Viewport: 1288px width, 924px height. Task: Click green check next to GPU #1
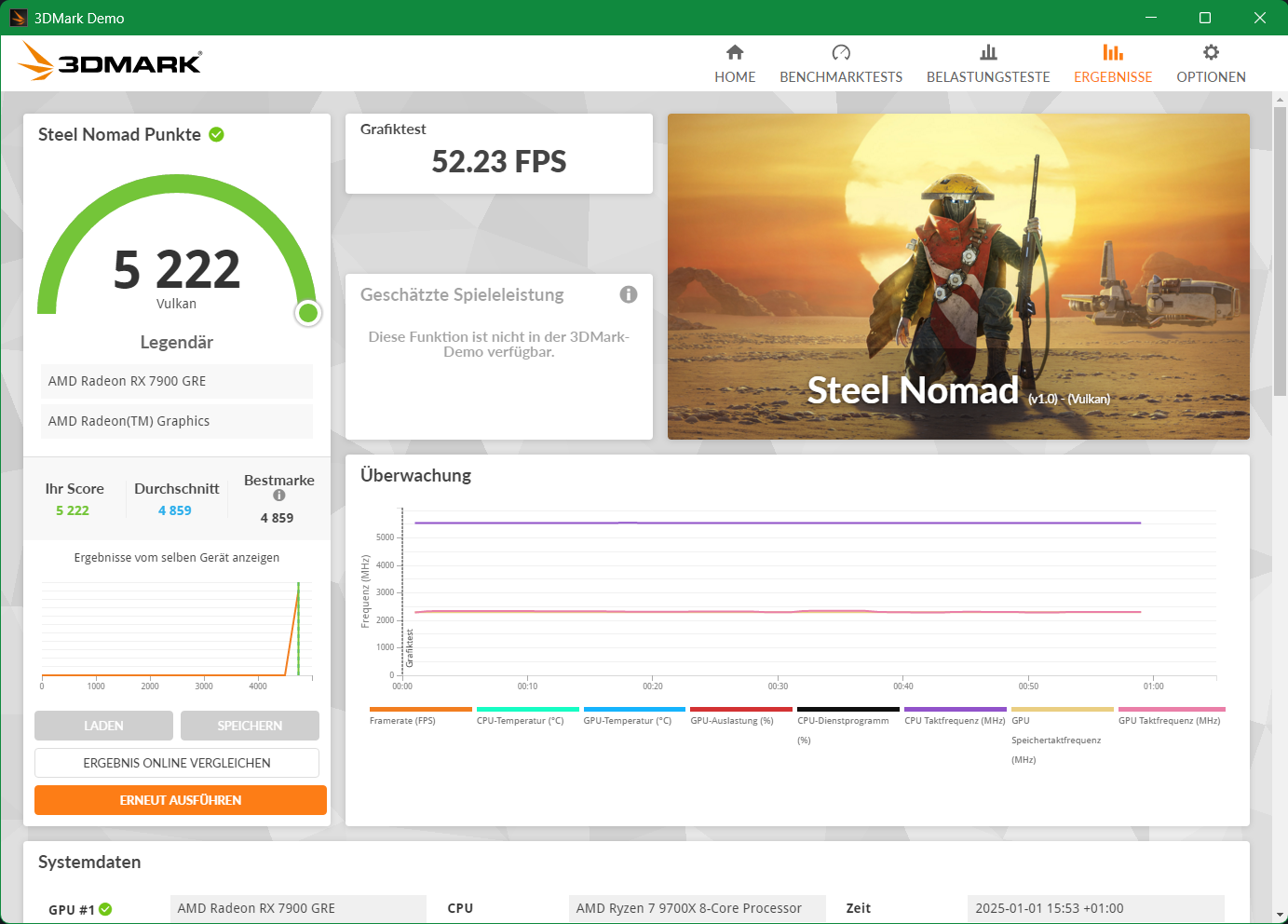click(x=105, y=909)
